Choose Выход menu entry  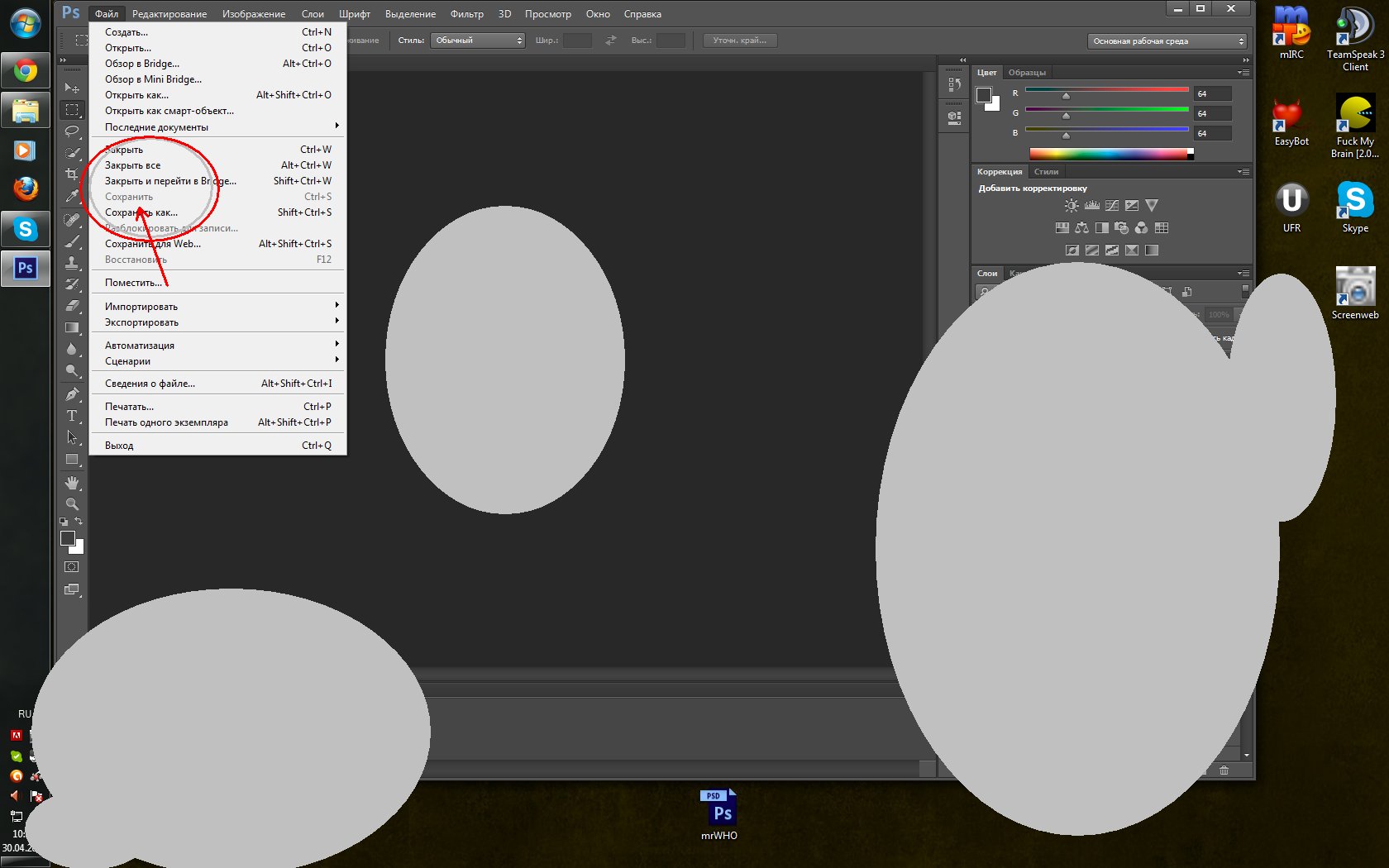[218, 446]
